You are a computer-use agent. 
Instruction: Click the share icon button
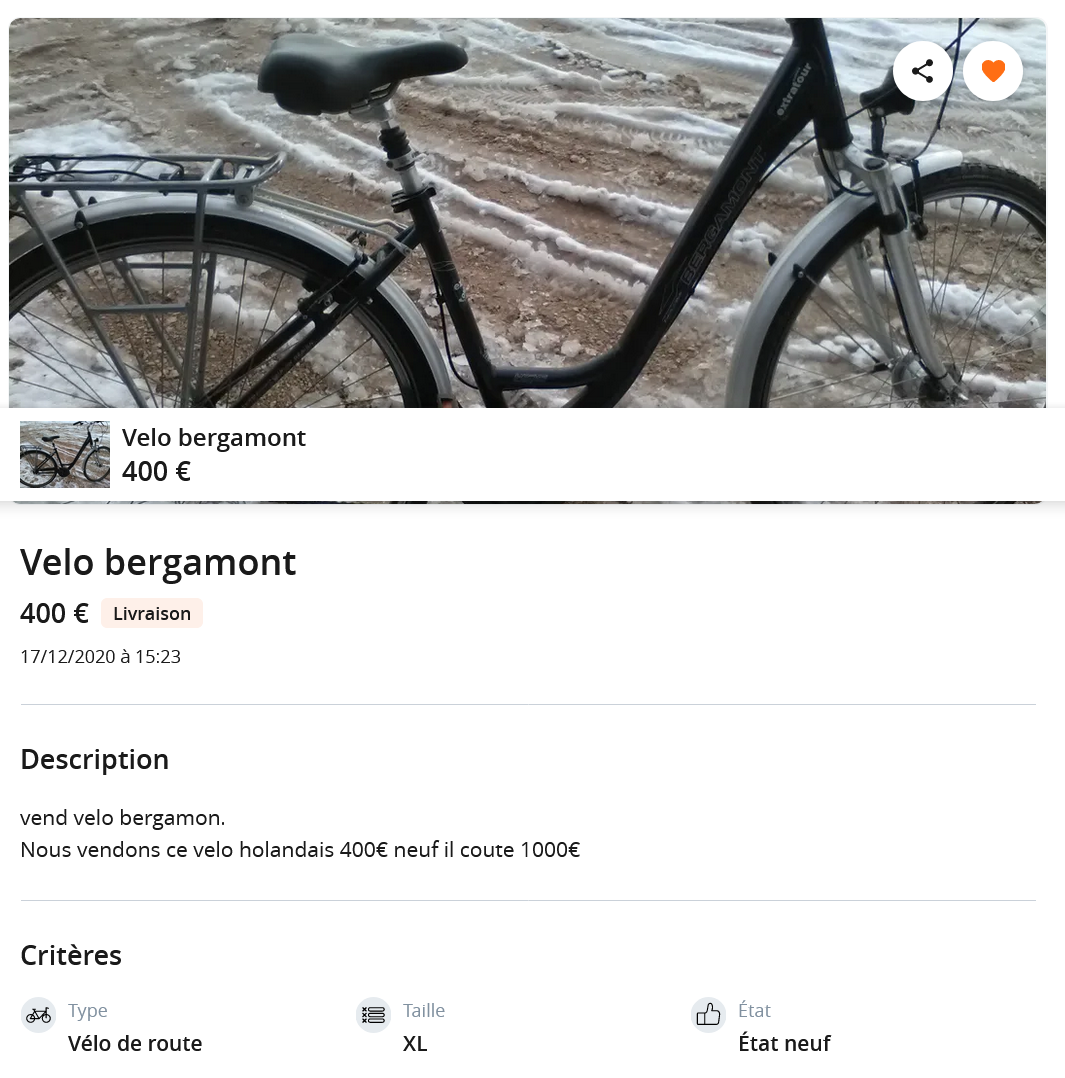(x=923, y=71)
